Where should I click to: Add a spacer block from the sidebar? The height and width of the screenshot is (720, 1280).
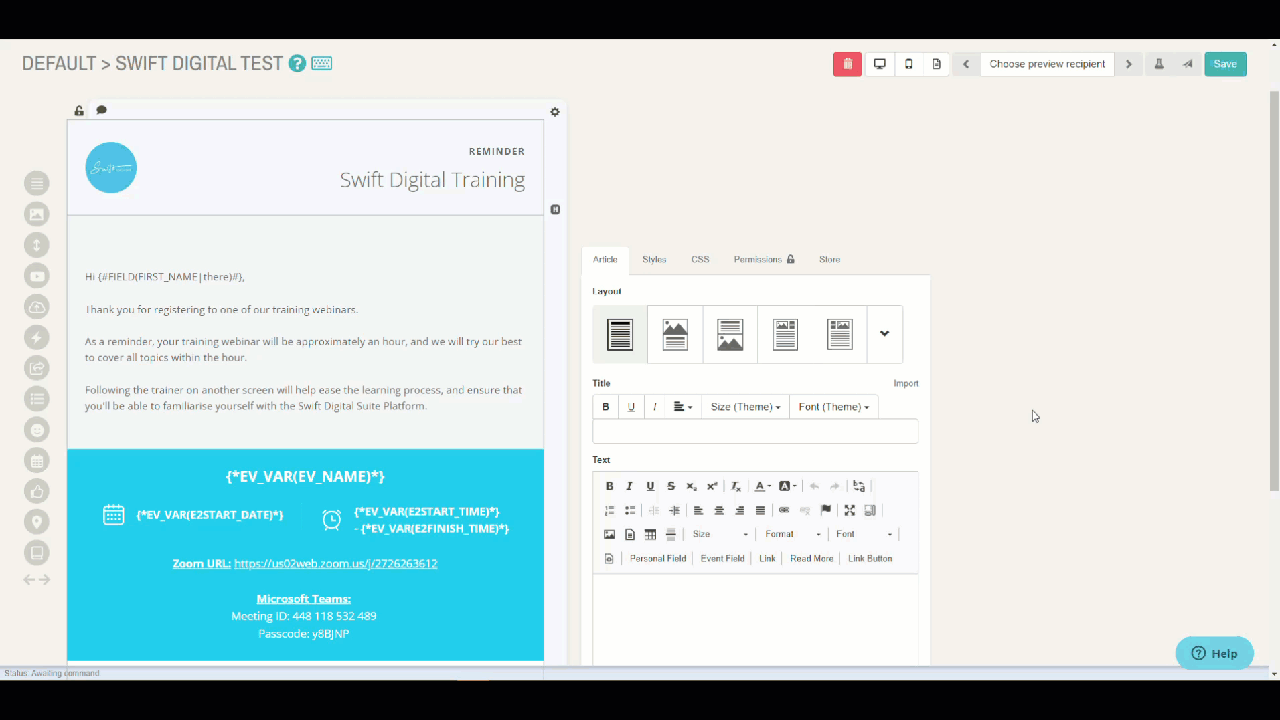point(37,245)
